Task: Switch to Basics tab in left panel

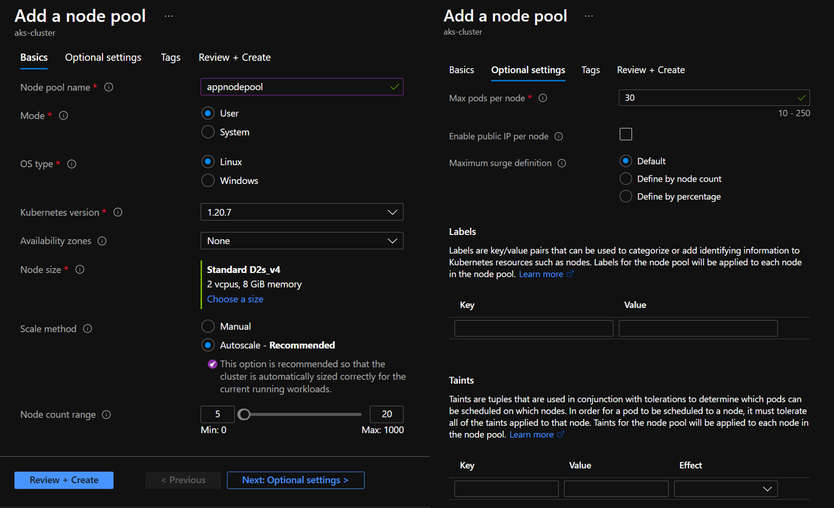Action: pyautogui.click(x=34, y=57)
